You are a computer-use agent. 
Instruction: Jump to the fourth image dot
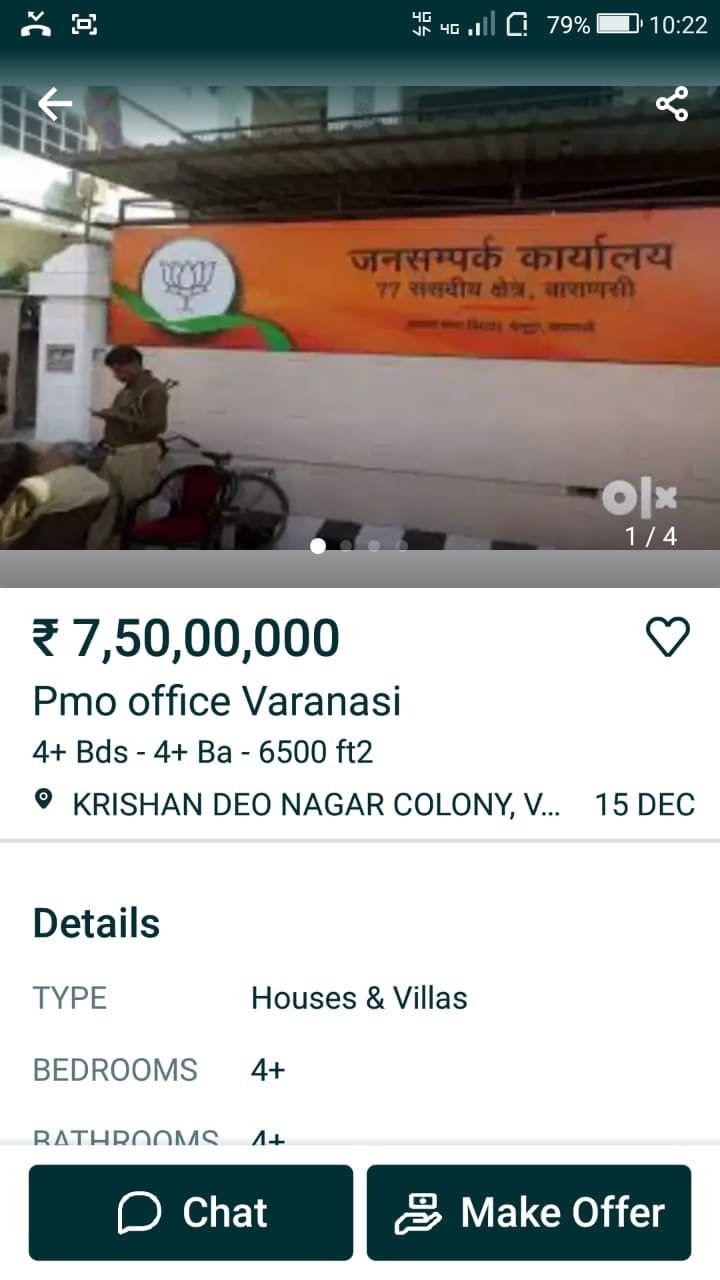(402, 546)
